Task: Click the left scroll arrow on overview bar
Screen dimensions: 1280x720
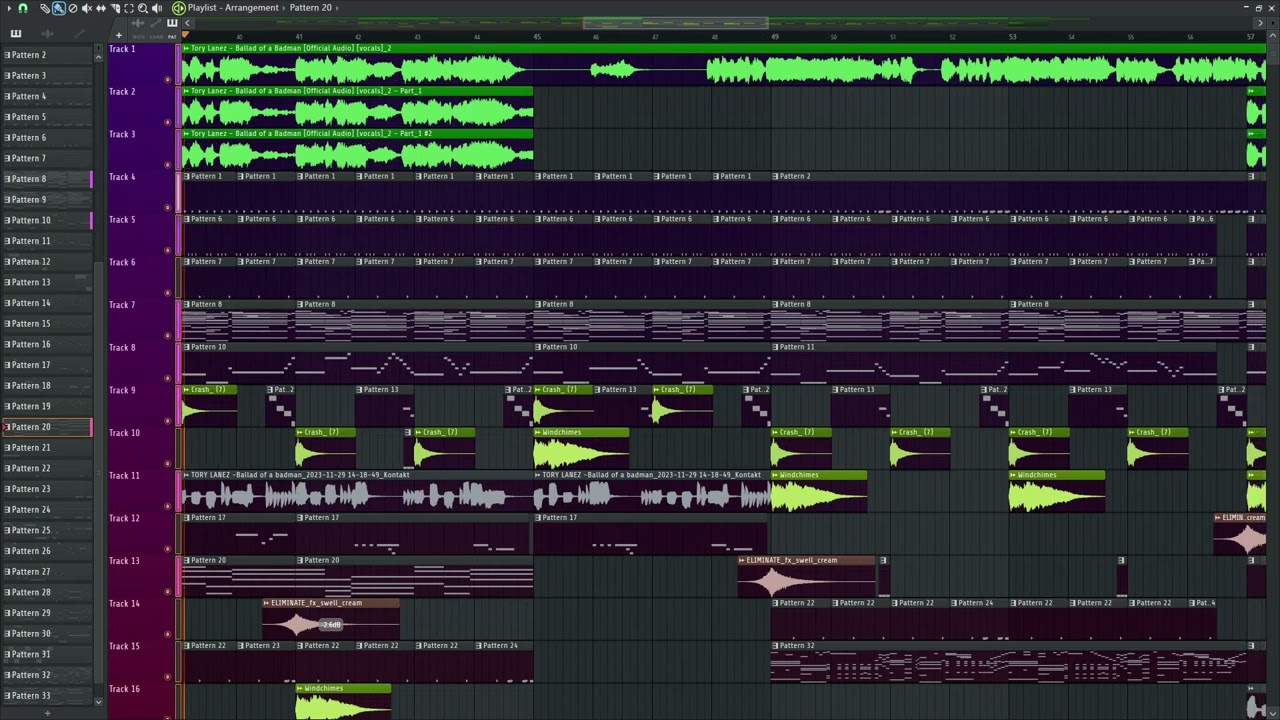Action: pyautogui.click(x=188, y=23)
